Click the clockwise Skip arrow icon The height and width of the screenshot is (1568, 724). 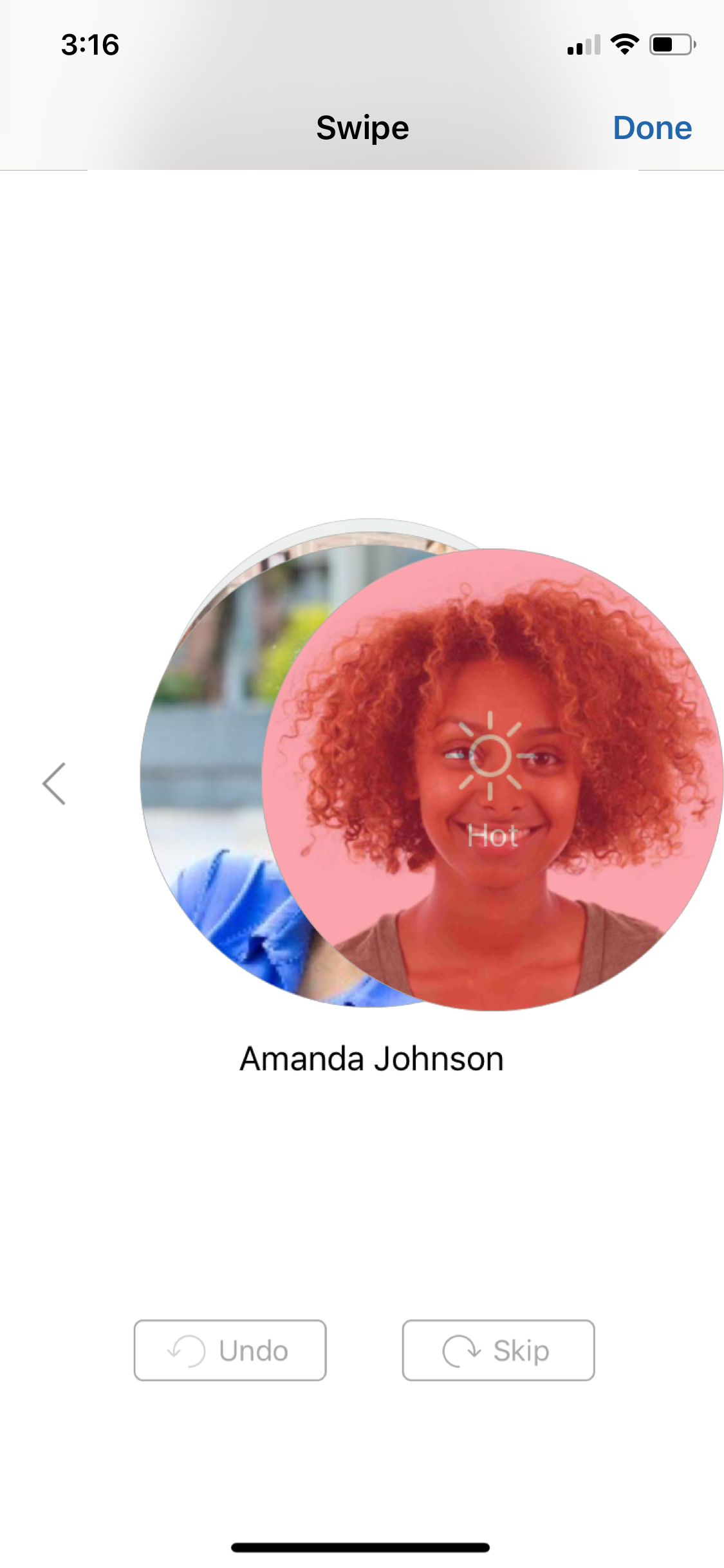pyautogui.click(x=461, y=1350)
